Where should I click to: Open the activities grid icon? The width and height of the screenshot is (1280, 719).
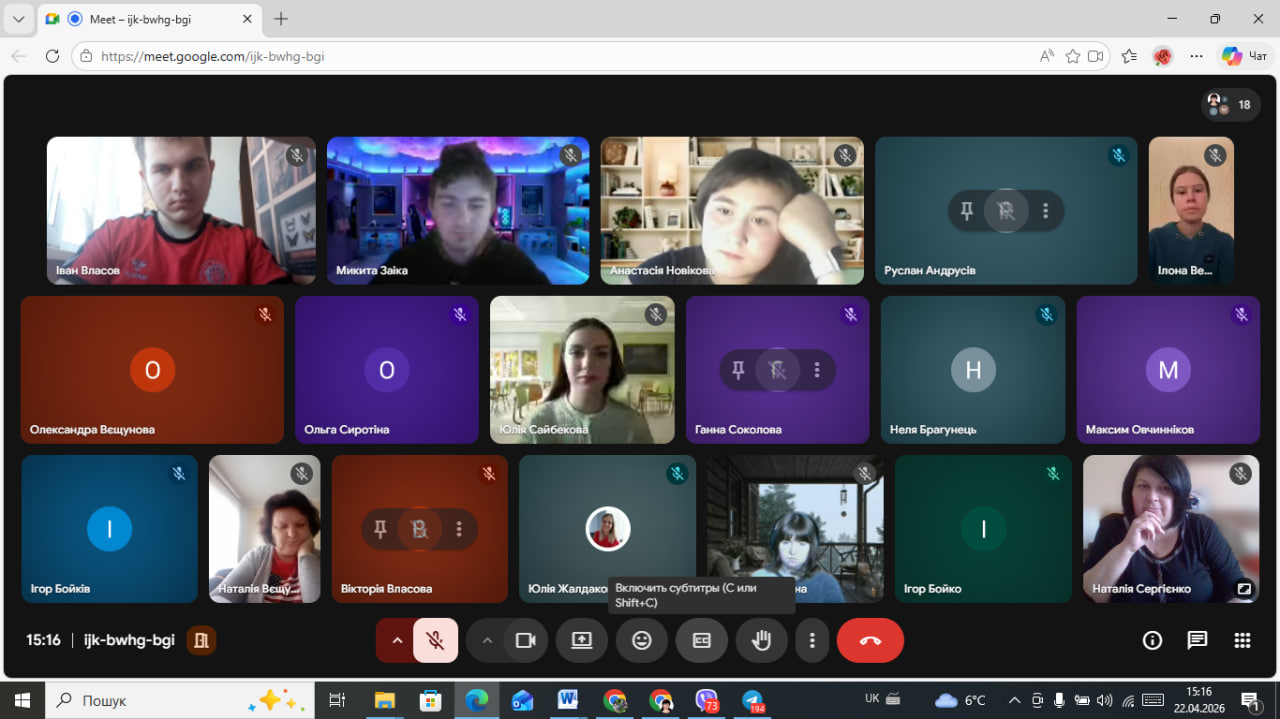coord(1242,640)
